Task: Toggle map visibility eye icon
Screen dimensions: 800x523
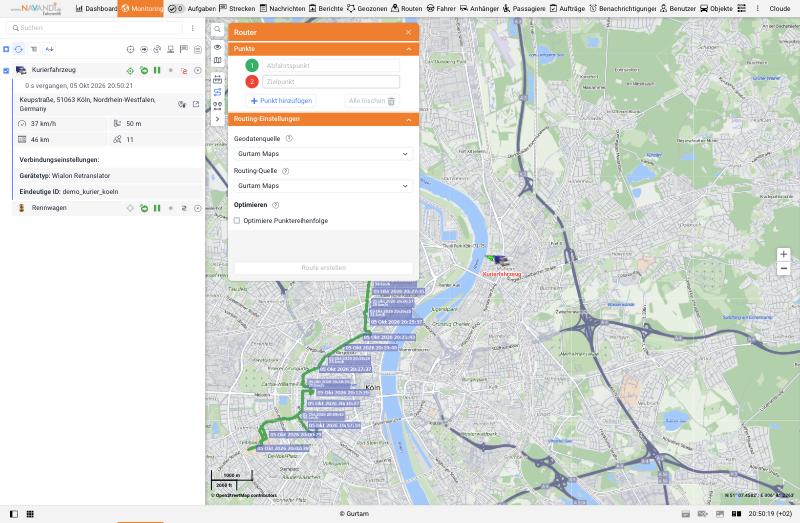Action: (x=217, y=47)
